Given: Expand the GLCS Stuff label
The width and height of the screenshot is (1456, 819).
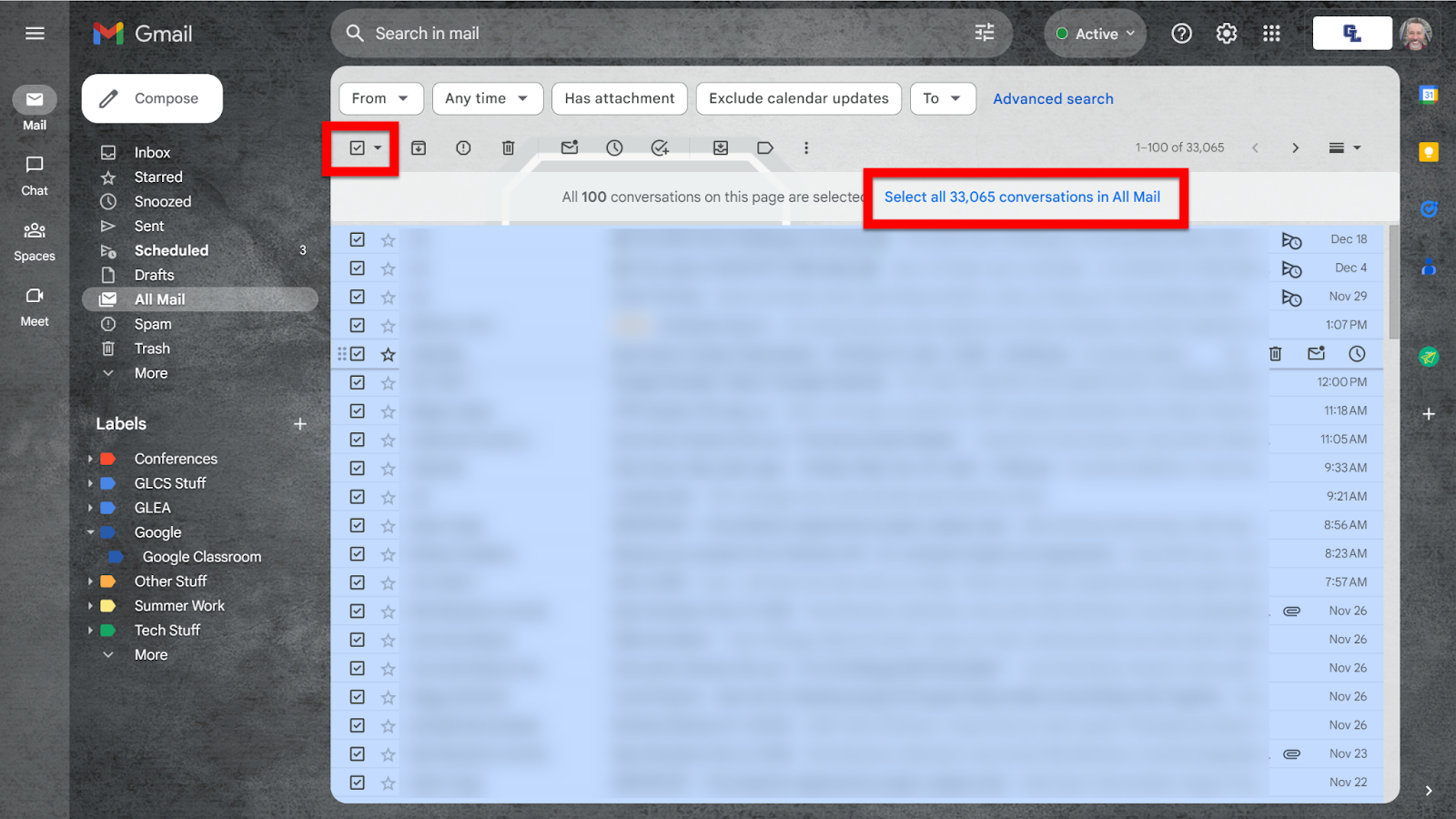Looking at the screenshot, I should 90,483.
